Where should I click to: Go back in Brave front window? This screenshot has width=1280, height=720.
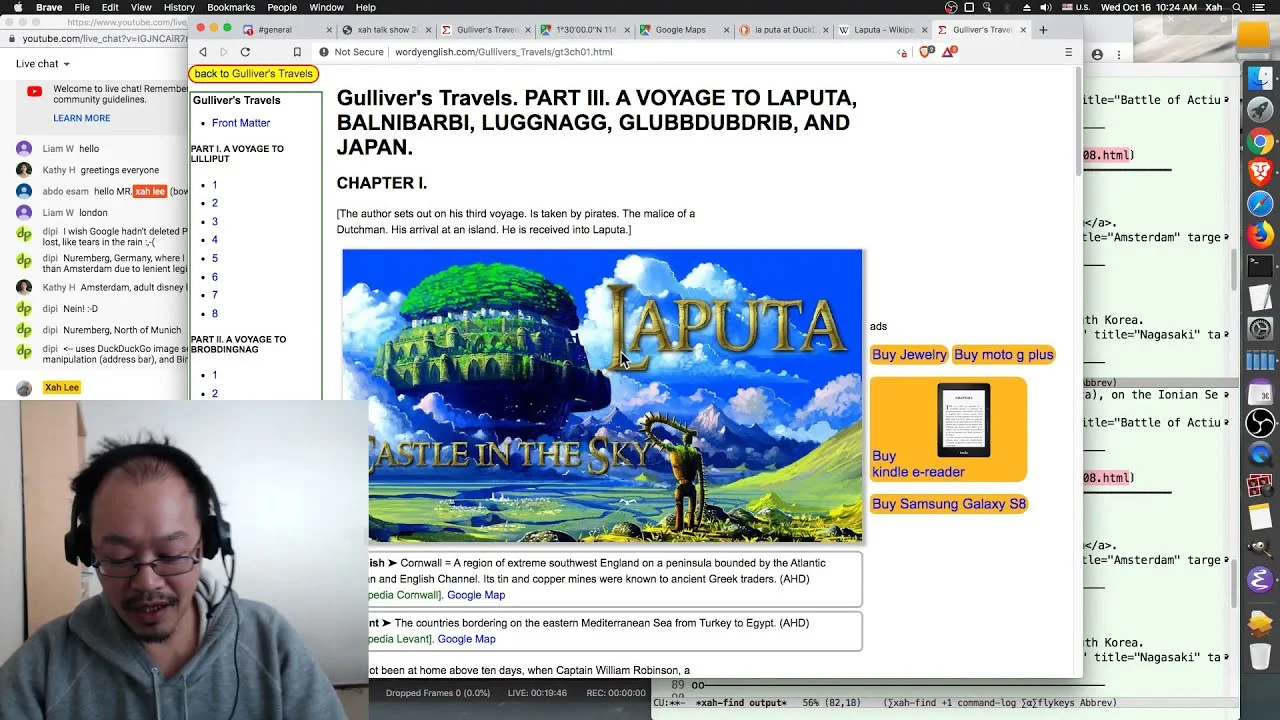pos(203,52)
